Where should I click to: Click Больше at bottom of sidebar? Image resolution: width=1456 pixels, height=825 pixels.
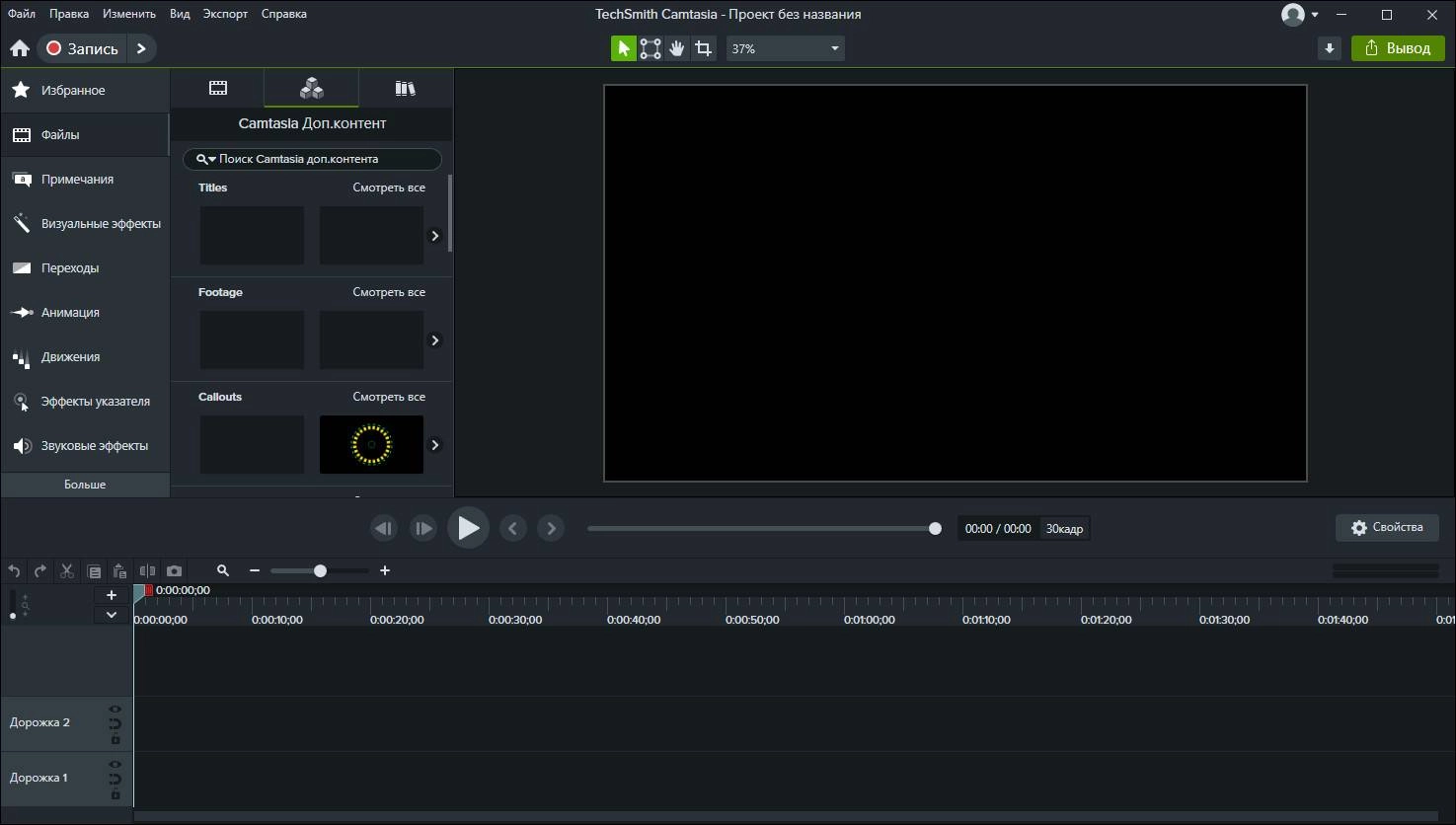tap(85, 485)
